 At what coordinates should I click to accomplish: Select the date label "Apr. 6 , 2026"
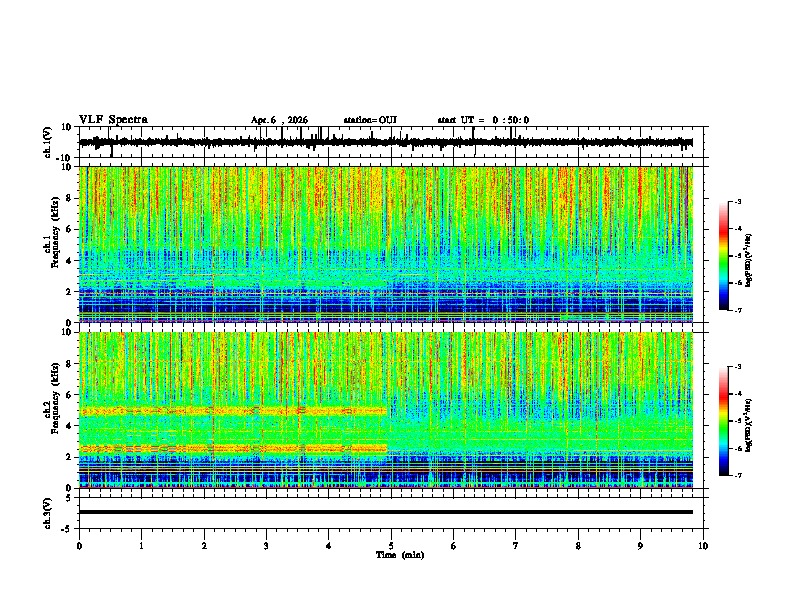[279, 120]
